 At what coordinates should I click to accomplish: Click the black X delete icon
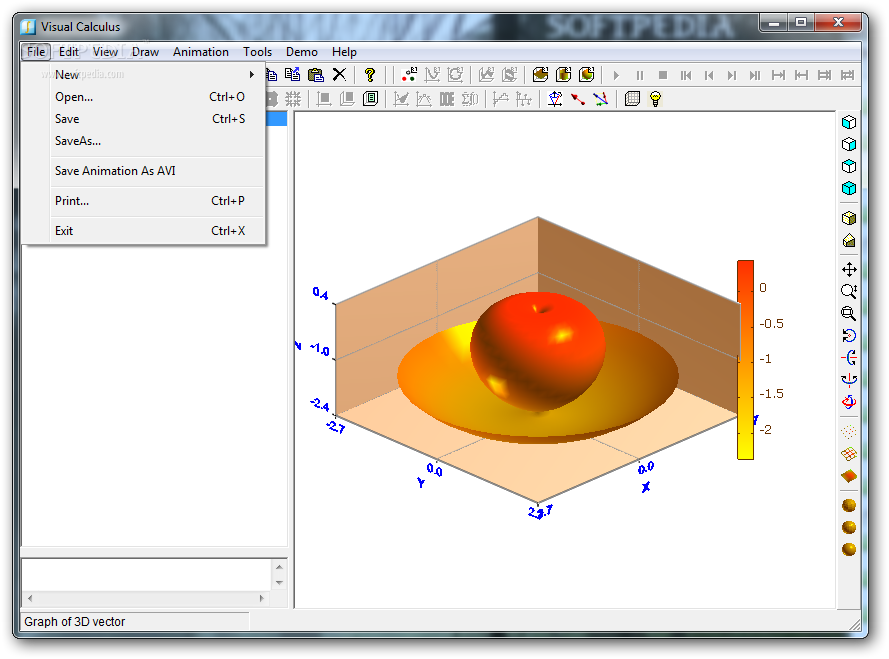point(339,75)
